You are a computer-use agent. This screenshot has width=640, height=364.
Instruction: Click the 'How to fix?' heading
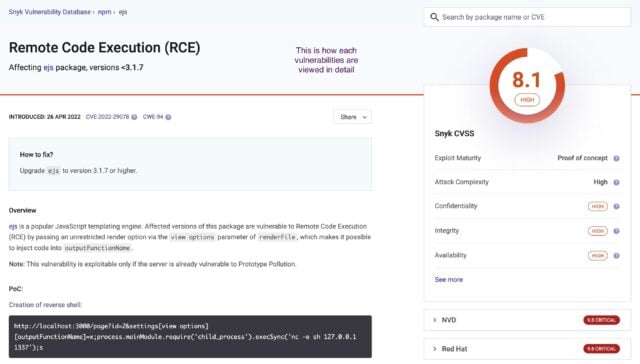click(x=36, y=155)
